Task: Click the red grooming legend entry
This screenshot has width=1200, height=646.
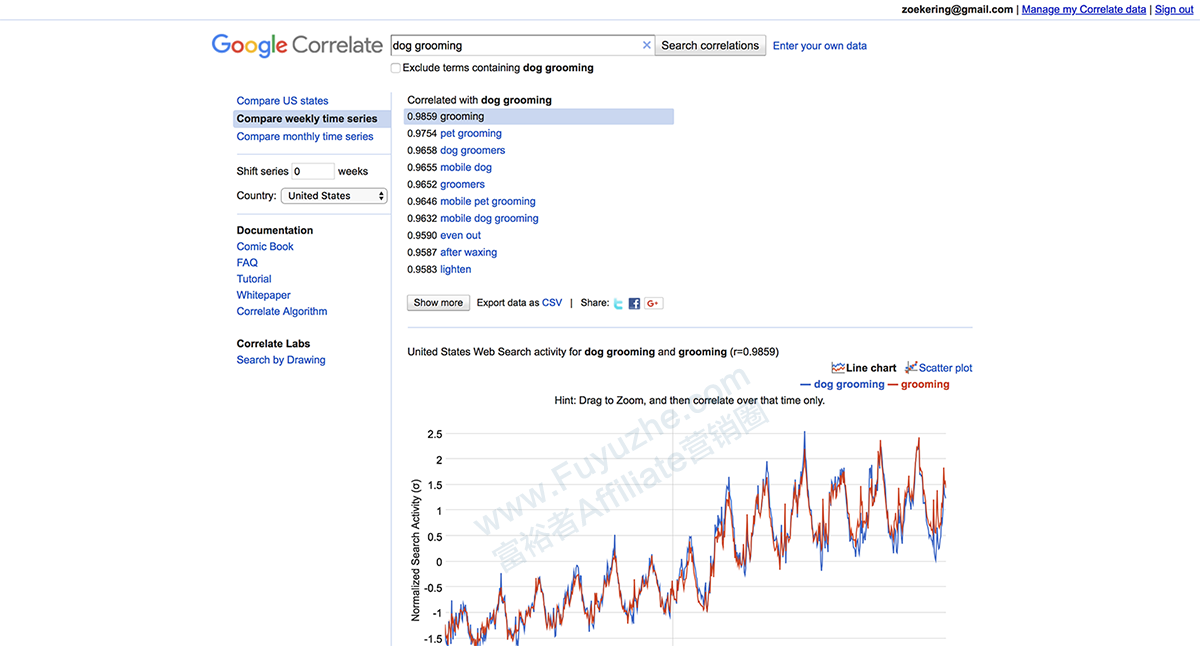Action: [919, 385]
